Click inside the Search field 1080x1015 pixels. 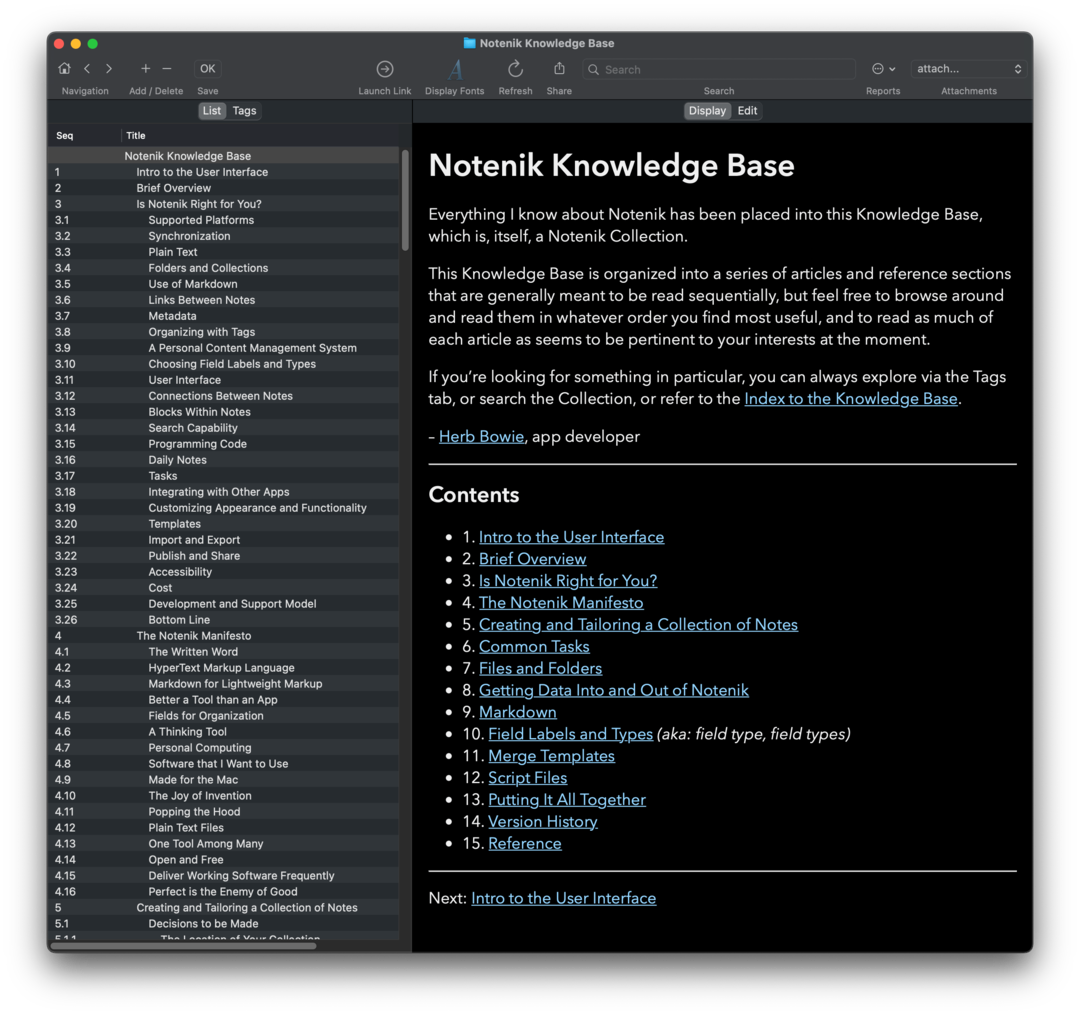tap(718, 69)
